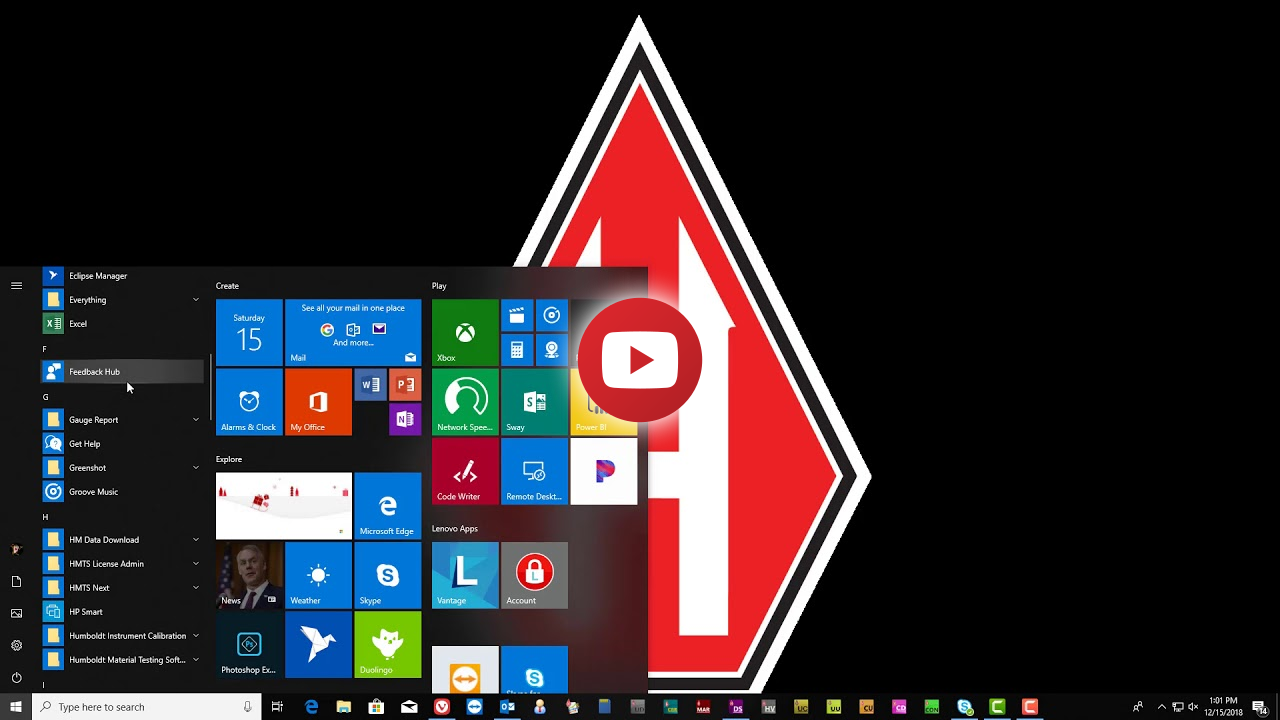Viewport: 1280px width, 720px height.
Task: Launch Alarms & Clock tile
Action: (x=249, y=402)
